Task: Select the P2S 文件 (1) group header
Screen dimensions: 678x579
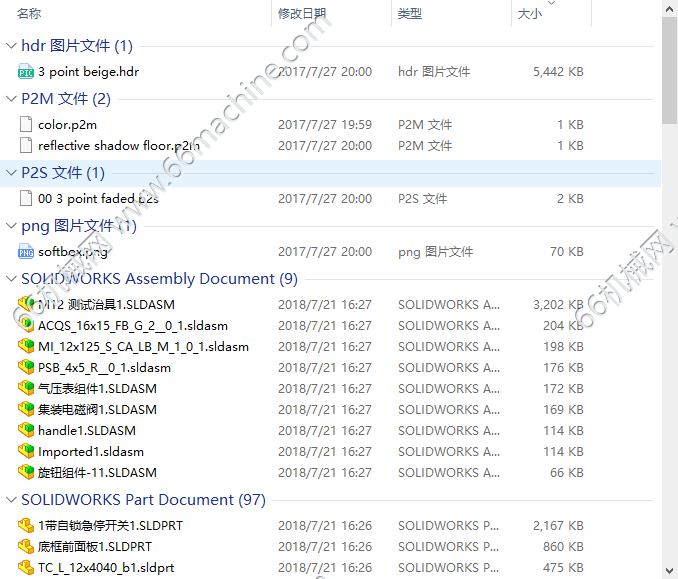Action: click(63, 173)
